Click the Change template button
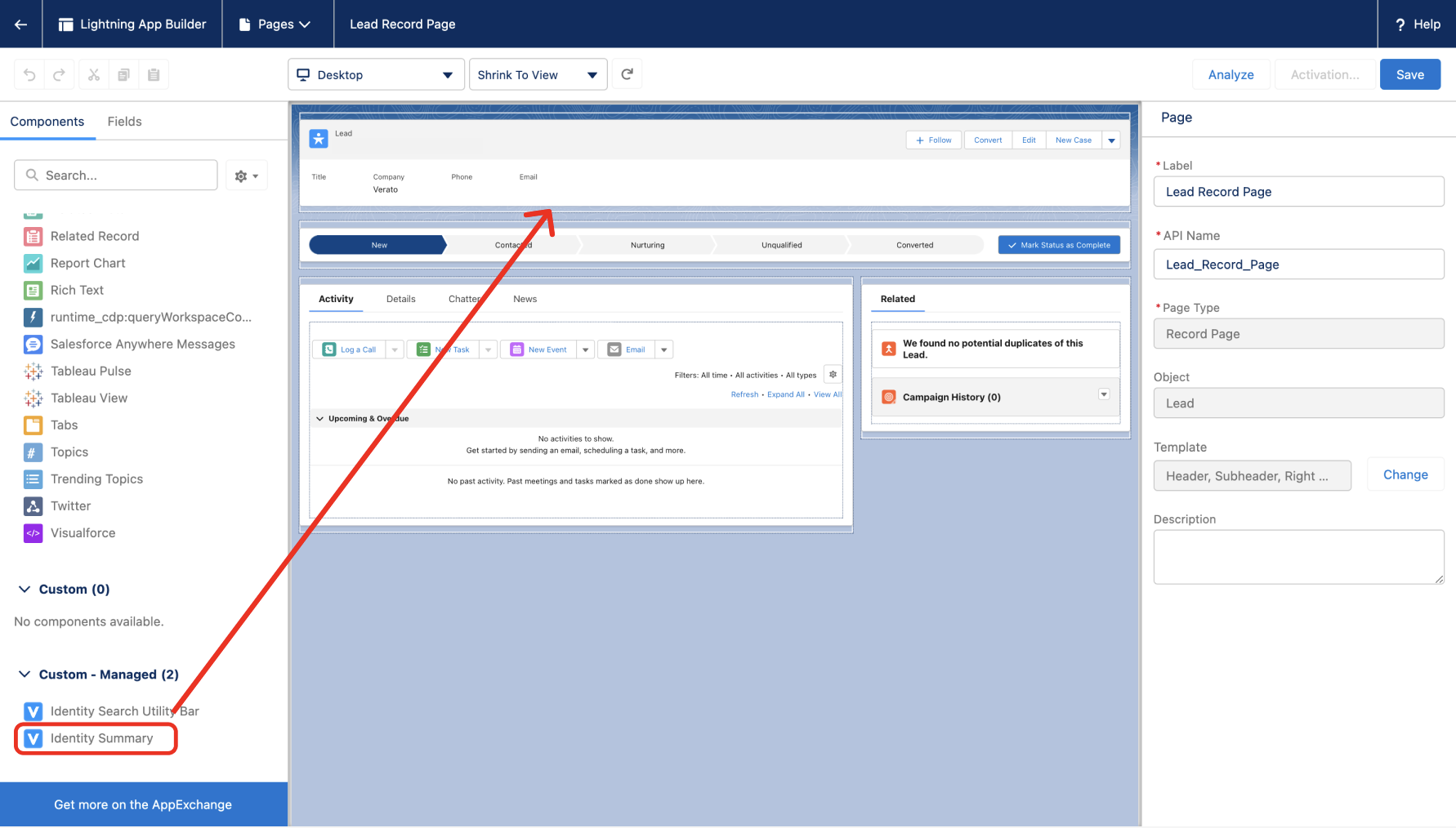 point(1405,474)
